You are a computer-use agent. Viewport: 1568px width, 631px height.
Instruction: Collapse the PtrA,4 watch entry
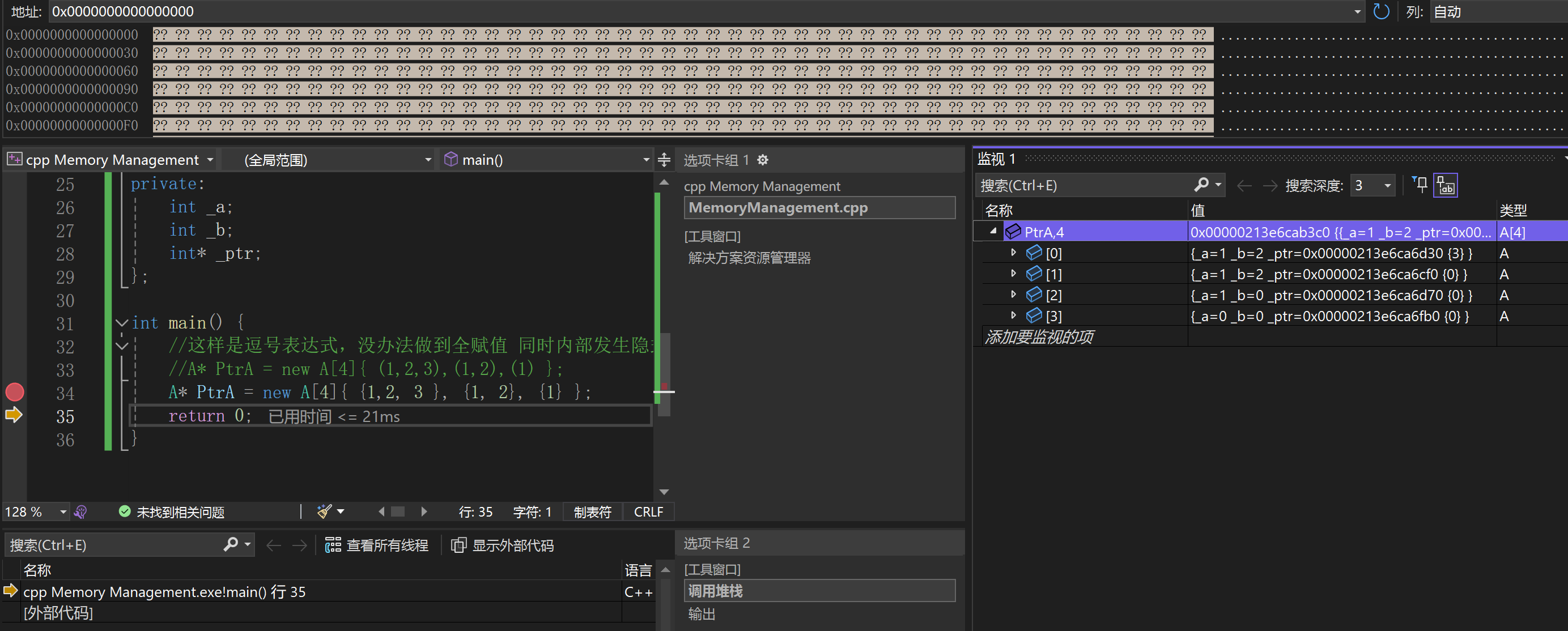tap(993, 231)
